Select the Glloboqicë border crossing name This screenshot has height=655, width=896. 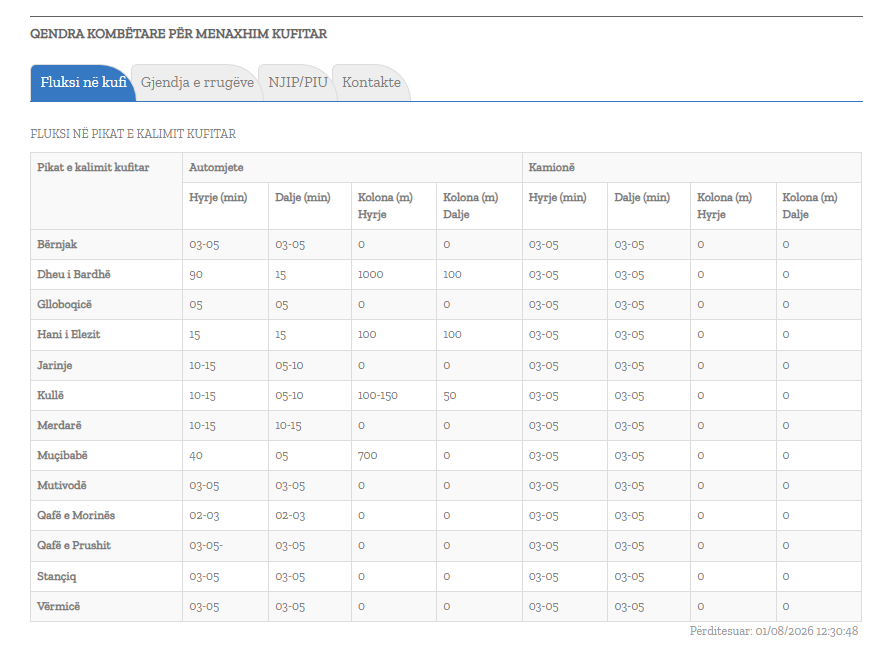point(64,305)
